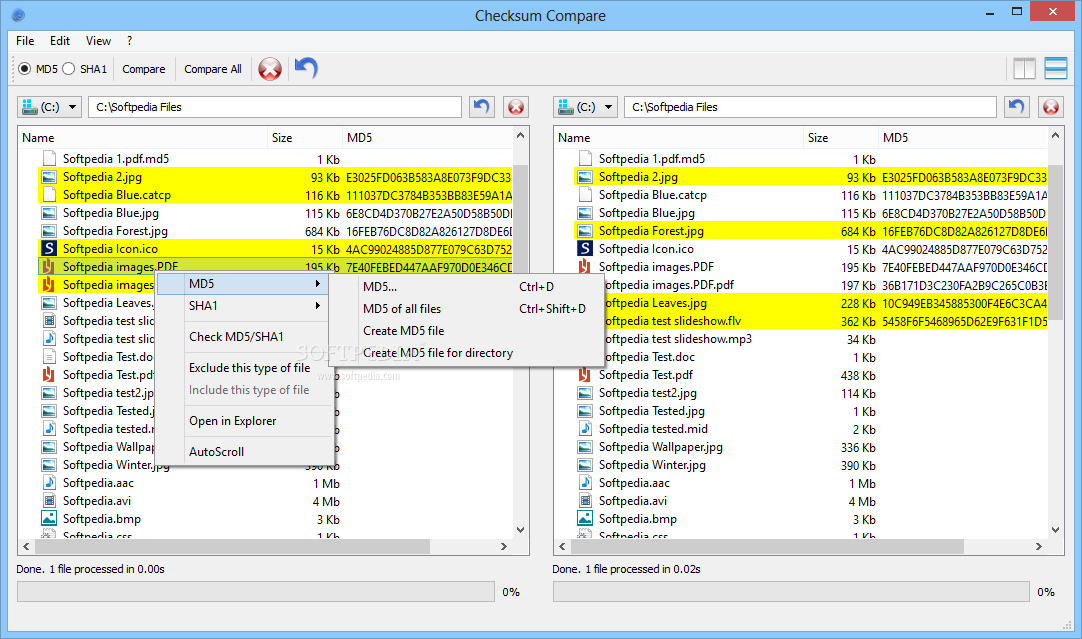Click left pane path field C:\Softpedia Files
The height and width of the screenshot is (639, 1082).
pos(275,107)
